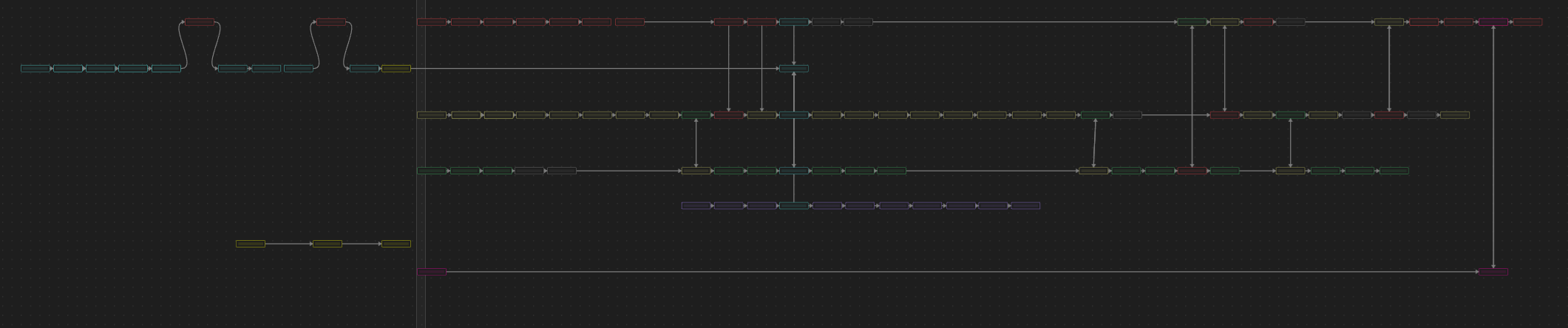Select the last green node ending the green row
The height and width of the screenshot is (328, 1568).
tap(1394, 171)
